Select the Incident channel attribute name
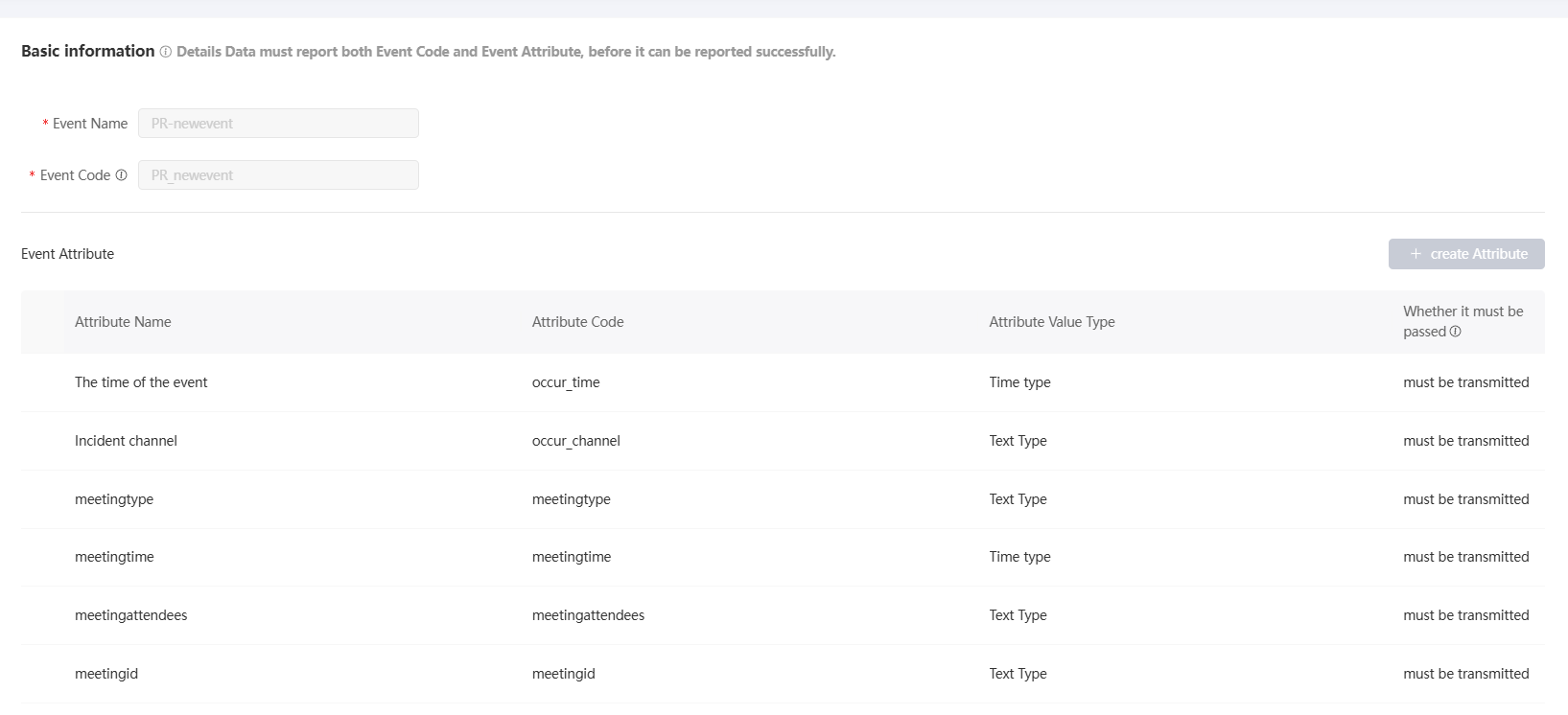The height and width of the screenshot is (715, 1568). pos(126,441)
